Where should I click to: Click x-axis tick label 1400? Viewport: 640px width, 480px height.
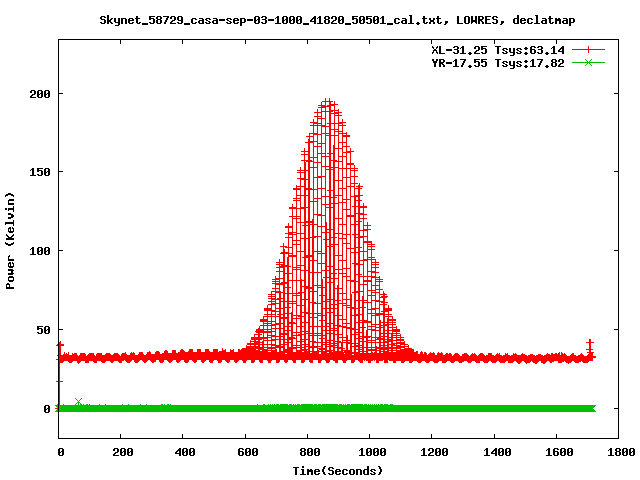point(497,452)
